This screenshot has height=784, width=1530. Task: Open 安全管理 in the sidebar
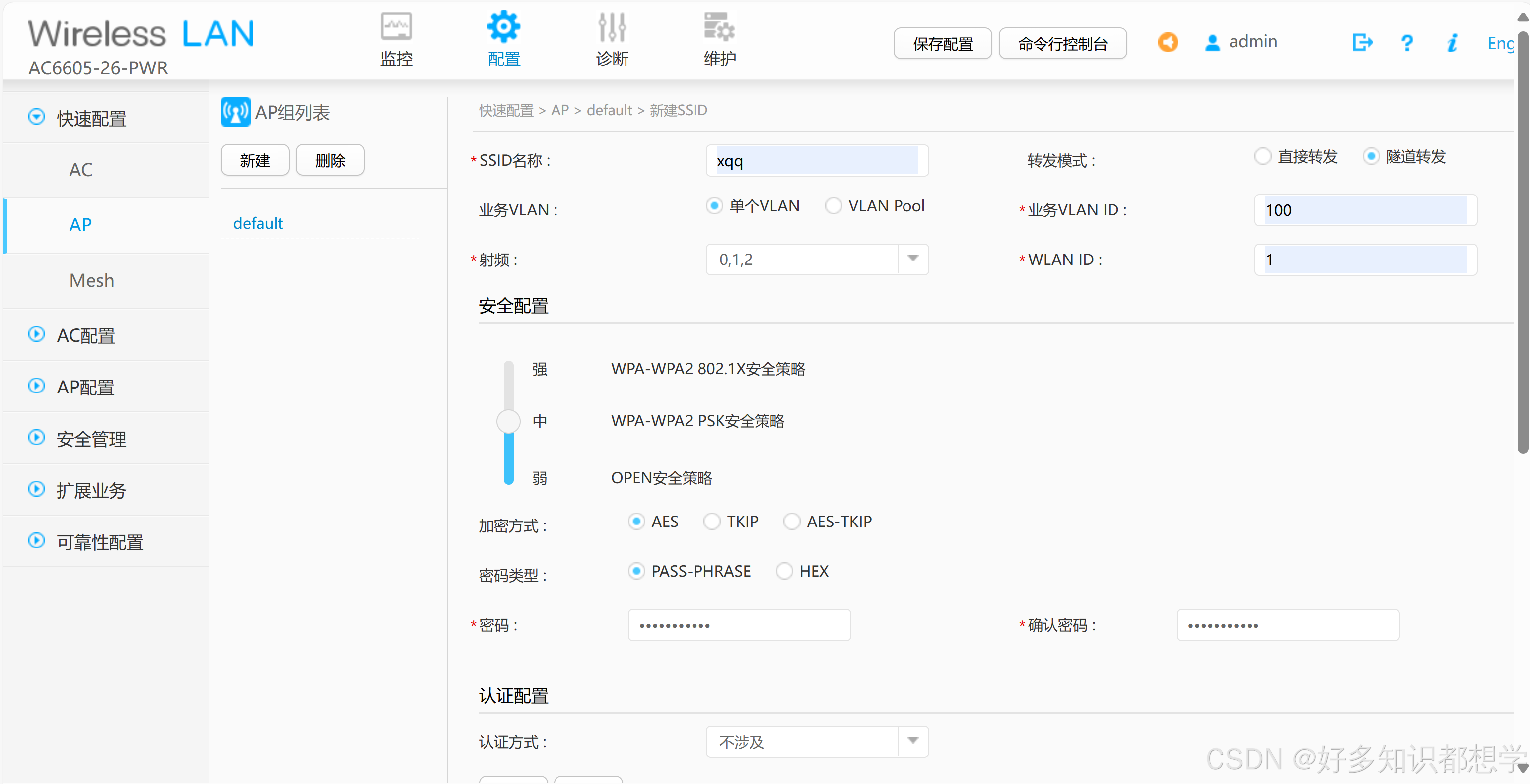point(91,439)
